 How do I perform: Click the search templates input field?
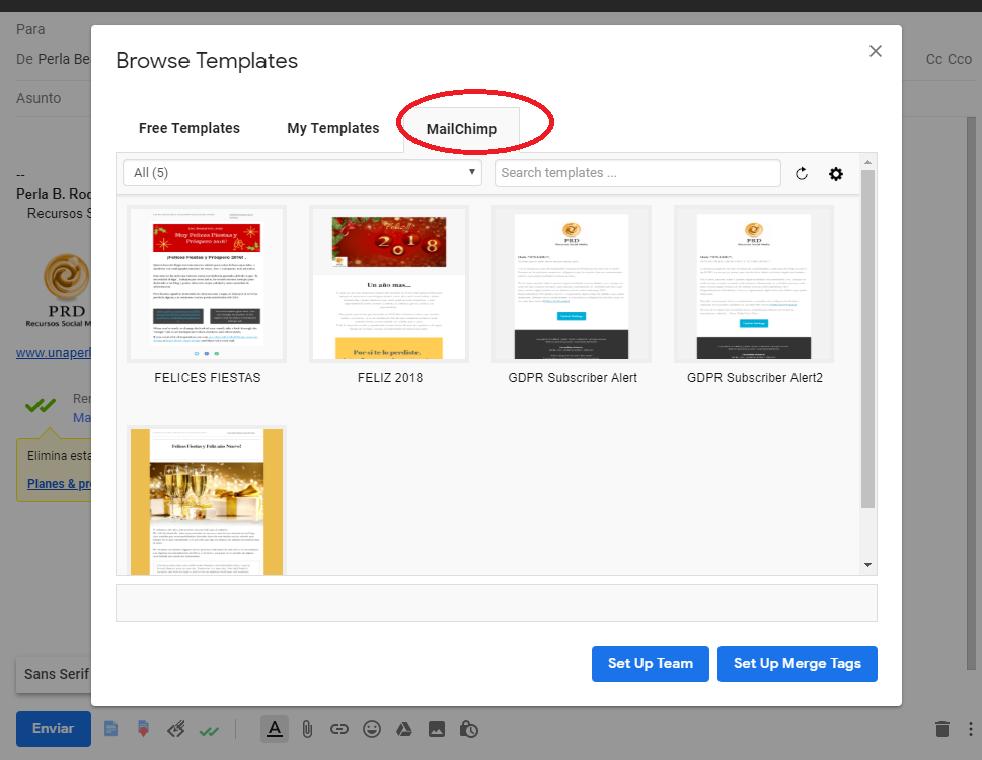637,172
